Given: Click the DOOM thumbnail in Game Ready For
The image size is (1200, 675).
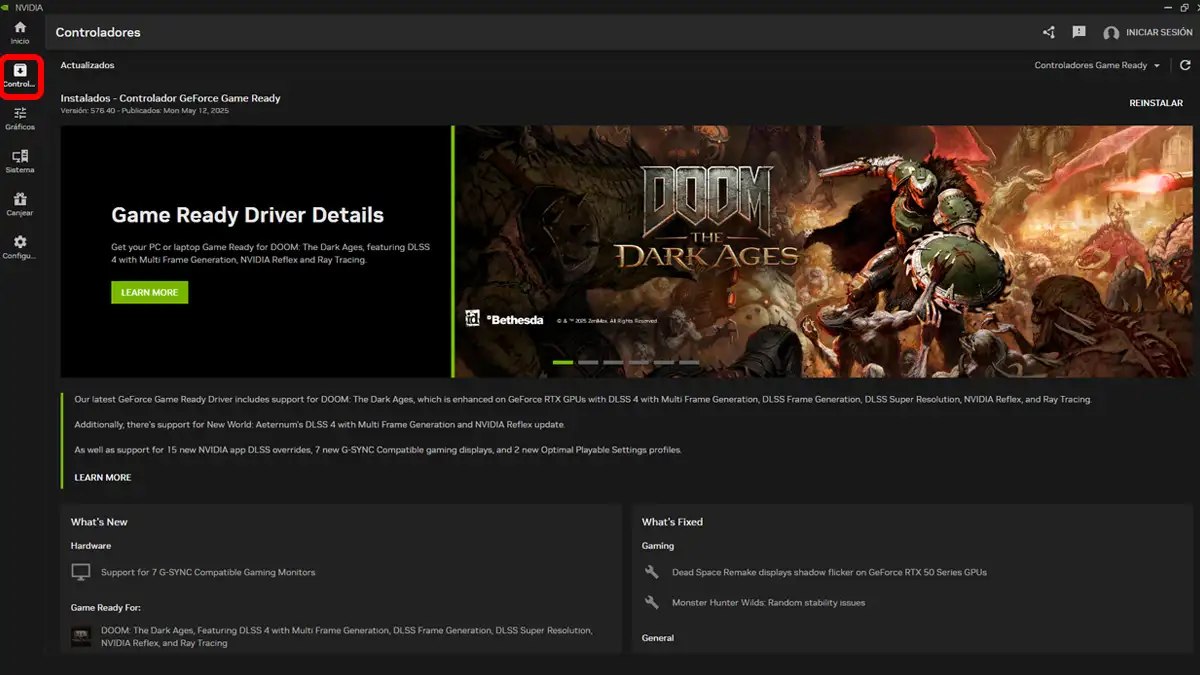Looking at the screenshot, I should (x=82, y=636).
